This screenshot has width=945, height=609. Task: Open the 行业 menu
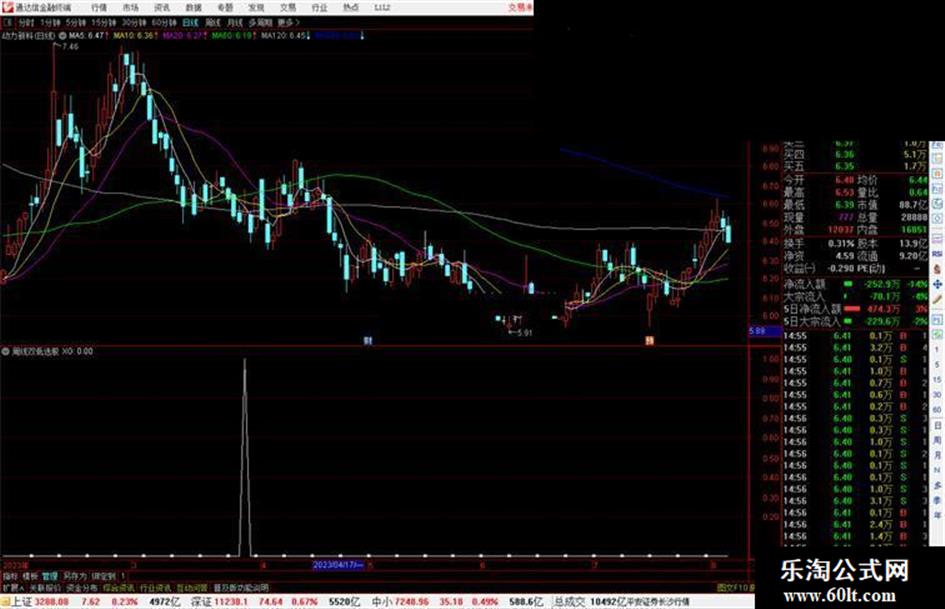(x=319, y=8)
